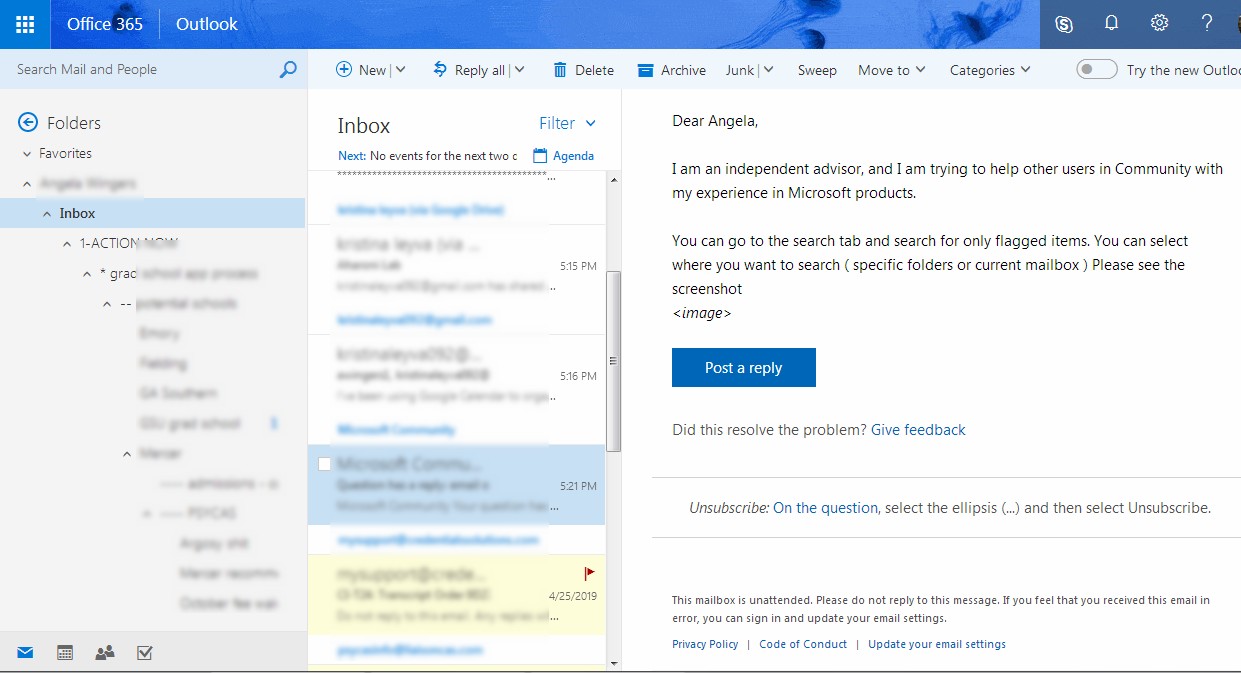This screenshot has width=1241, height=673.
Task: Click the Post a reply button
Action: pyautogui.click(x=744, y=367)
